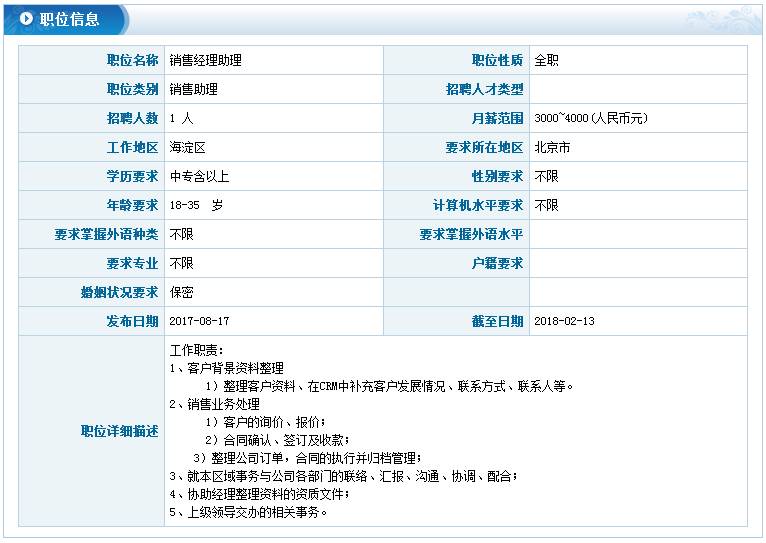This screenshot has height=543, width=766.
Task: Select the job title 销售经理助理
Action: [205, 60]
